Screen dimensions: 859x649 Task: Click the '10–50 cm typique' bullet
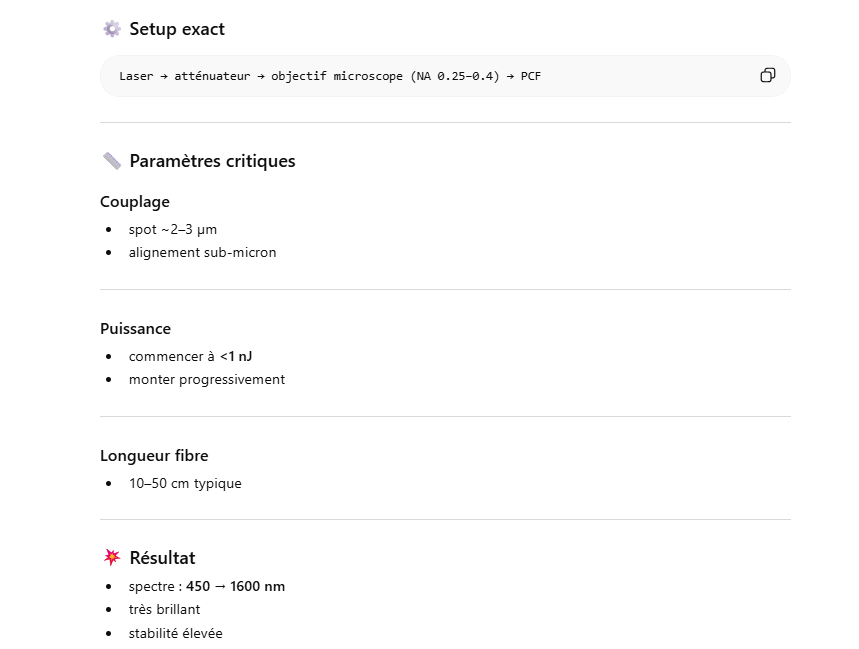[185, 484]
